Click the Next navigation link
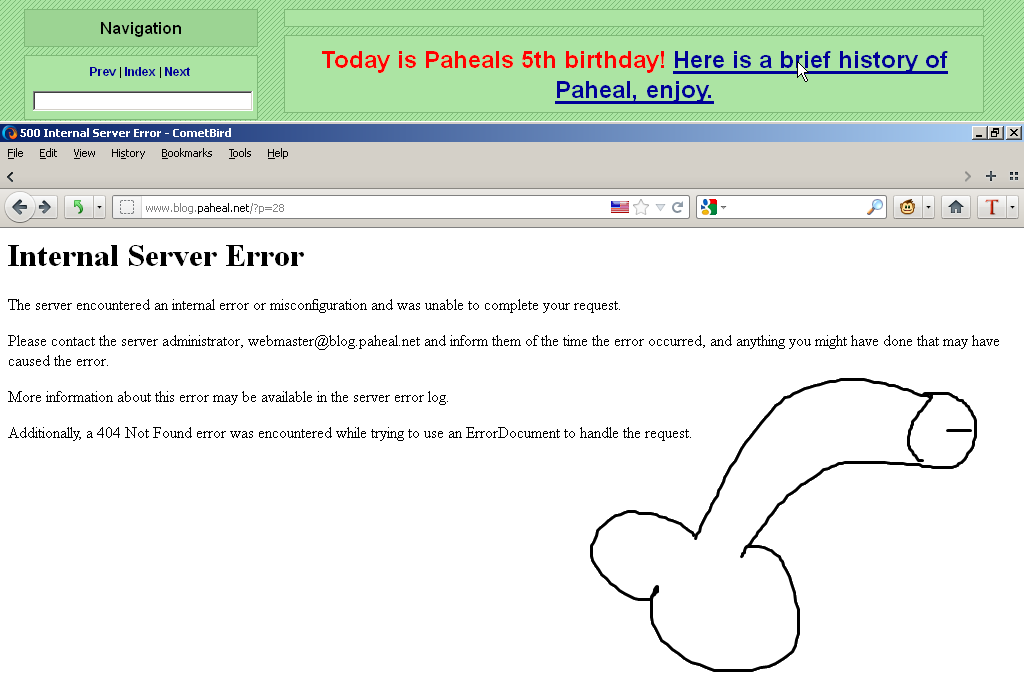This screenshot has width=1024, height=691. tap(177, 72)
